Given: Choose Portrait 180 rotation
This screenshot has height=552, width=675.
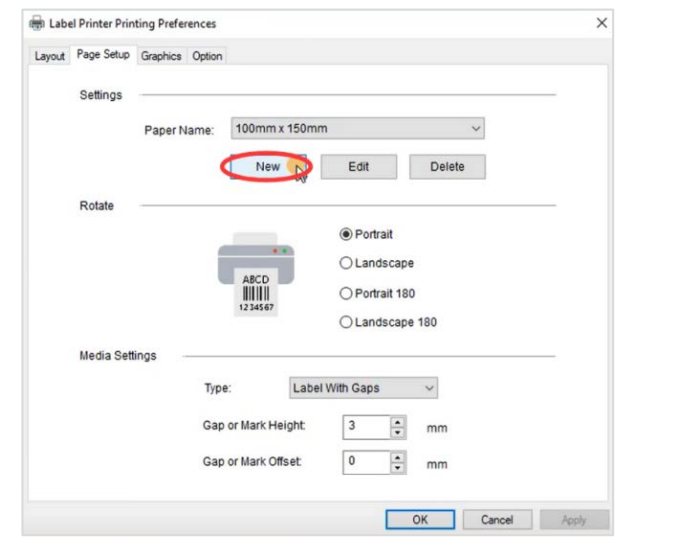Looking at the screenshot, I should click(x=347, y=293).
